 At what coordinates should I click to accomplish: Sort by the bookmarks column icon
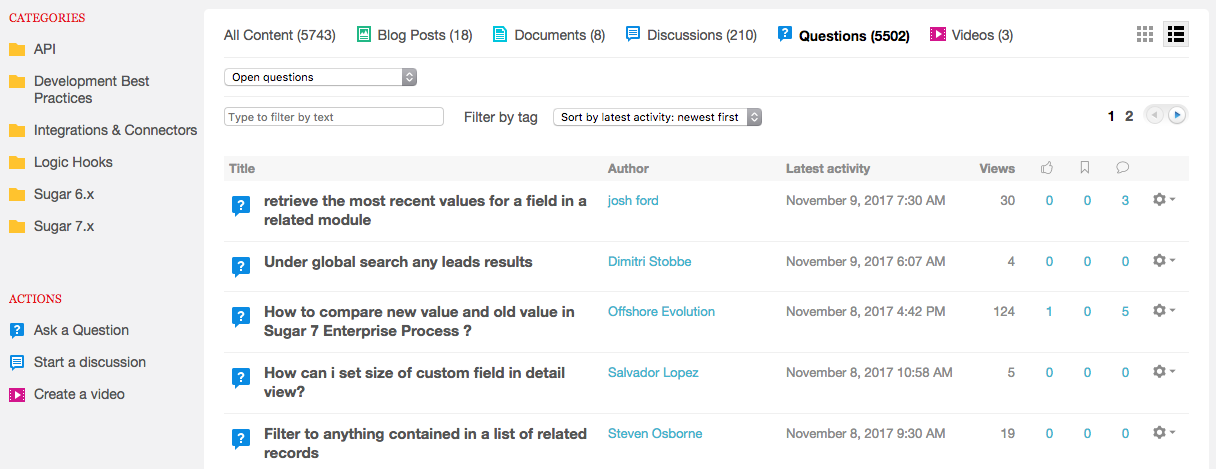click(1086, 168)
